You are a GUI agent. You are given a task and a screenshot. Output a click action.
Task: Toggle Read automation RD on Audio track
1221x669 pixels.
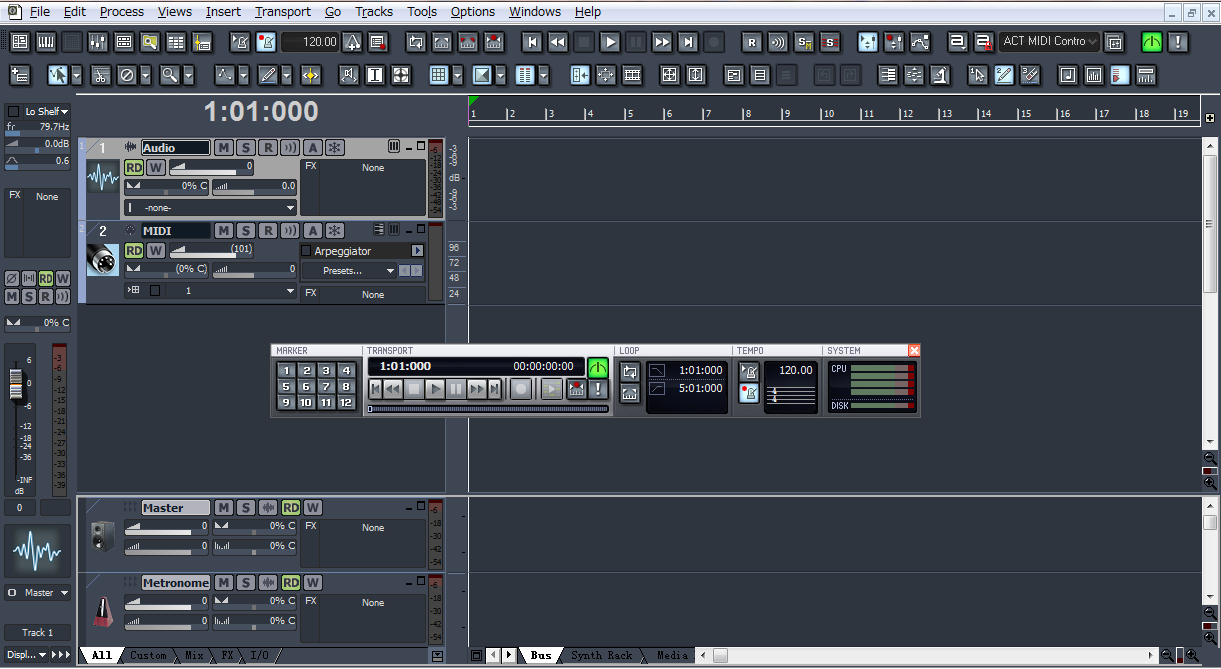tap(134, 167)
